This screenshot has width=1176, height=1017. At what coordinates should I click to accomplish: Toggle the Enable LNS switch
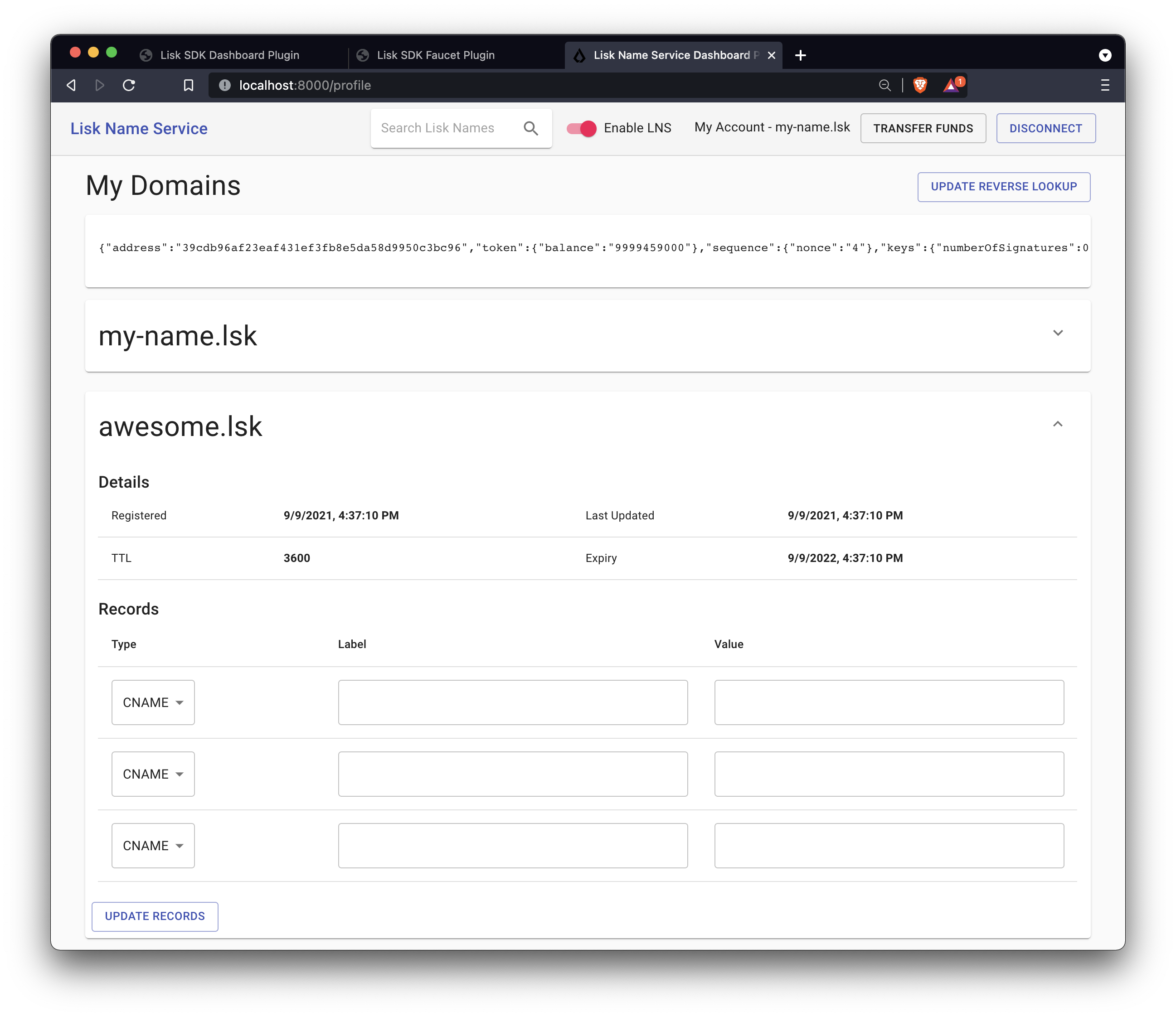click(x=582, y=128)
